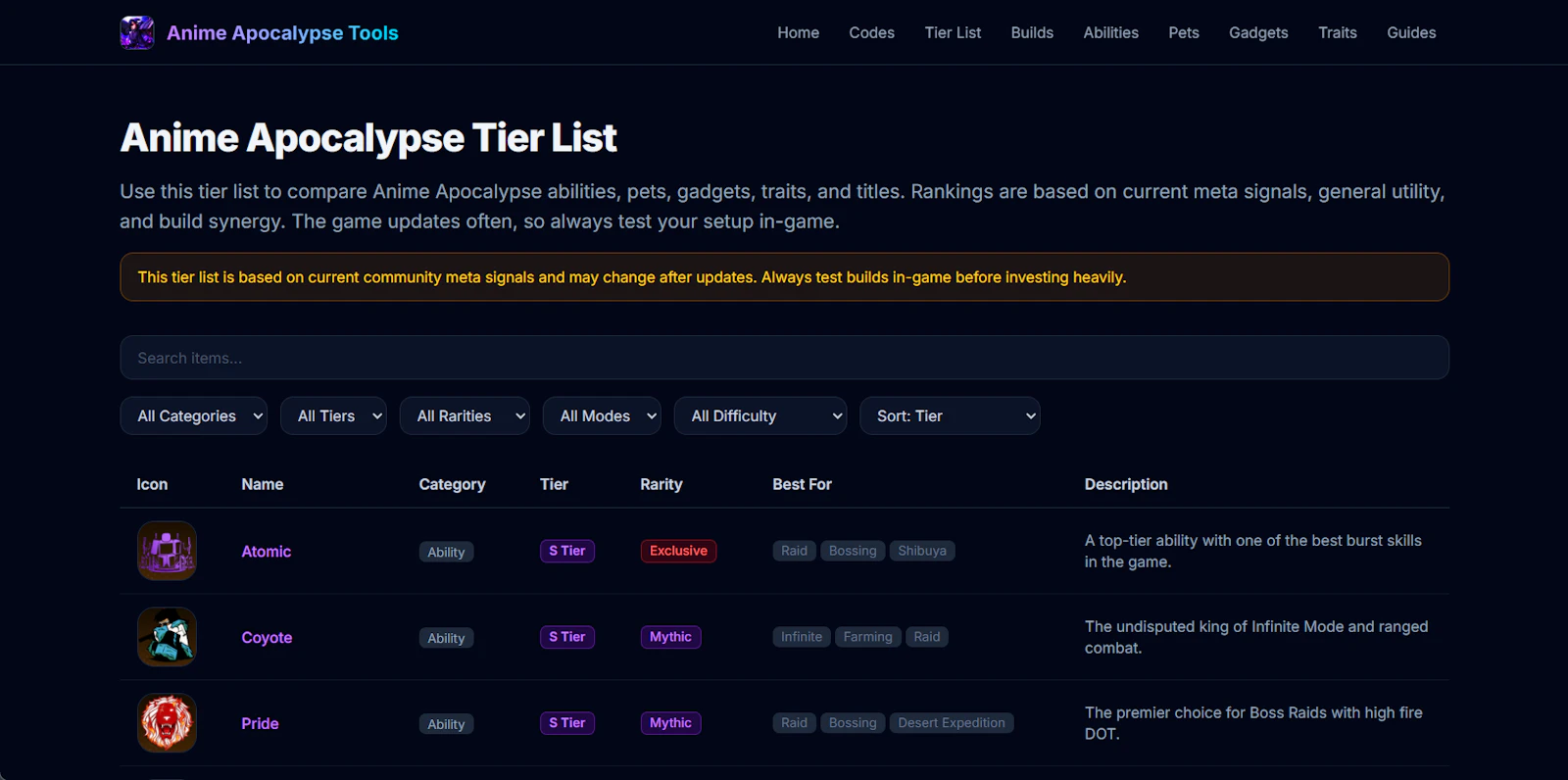
Task: Click the Tier column header
Action: click(x=554, y=484)
